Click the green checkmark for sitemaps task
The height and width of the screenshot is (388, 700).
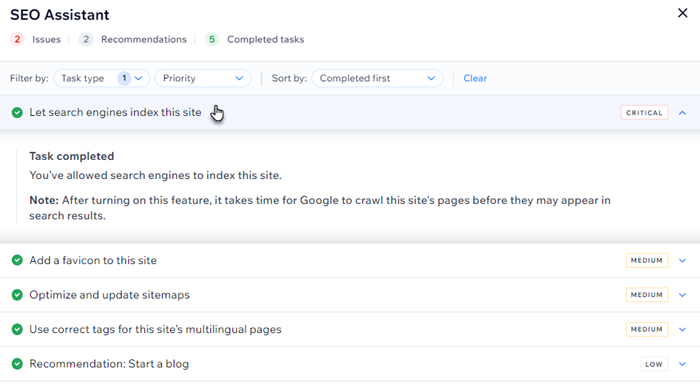click(17, 295)
